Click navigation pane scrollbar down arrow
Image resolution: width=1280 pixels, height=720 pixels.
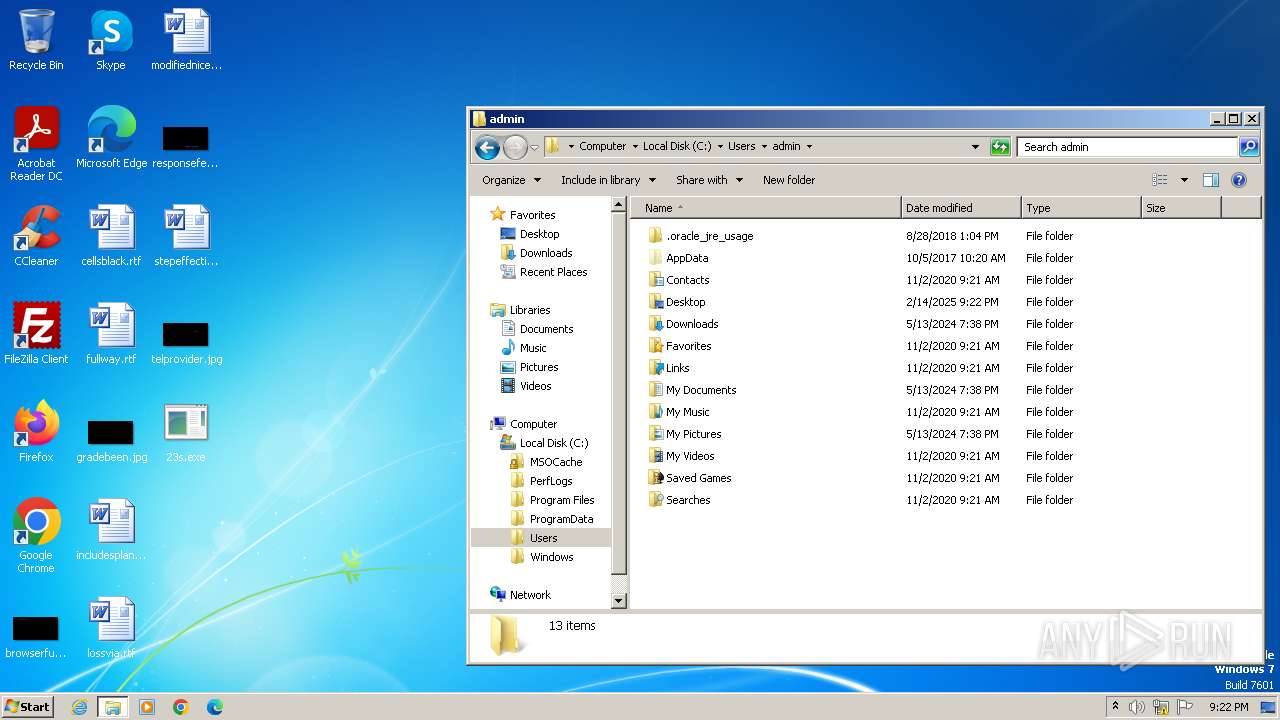pos(618,601)
